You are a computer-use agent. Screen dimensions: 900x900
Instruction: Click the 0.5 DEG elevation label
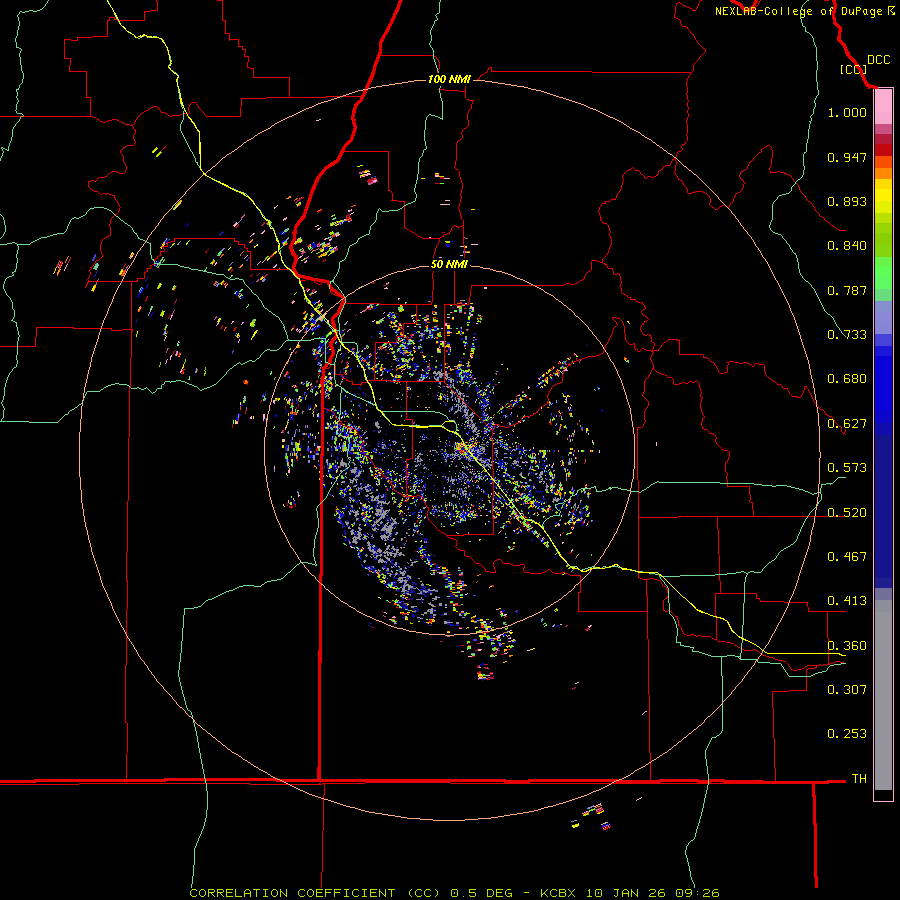pyautogui.click(x=482, y=893)
